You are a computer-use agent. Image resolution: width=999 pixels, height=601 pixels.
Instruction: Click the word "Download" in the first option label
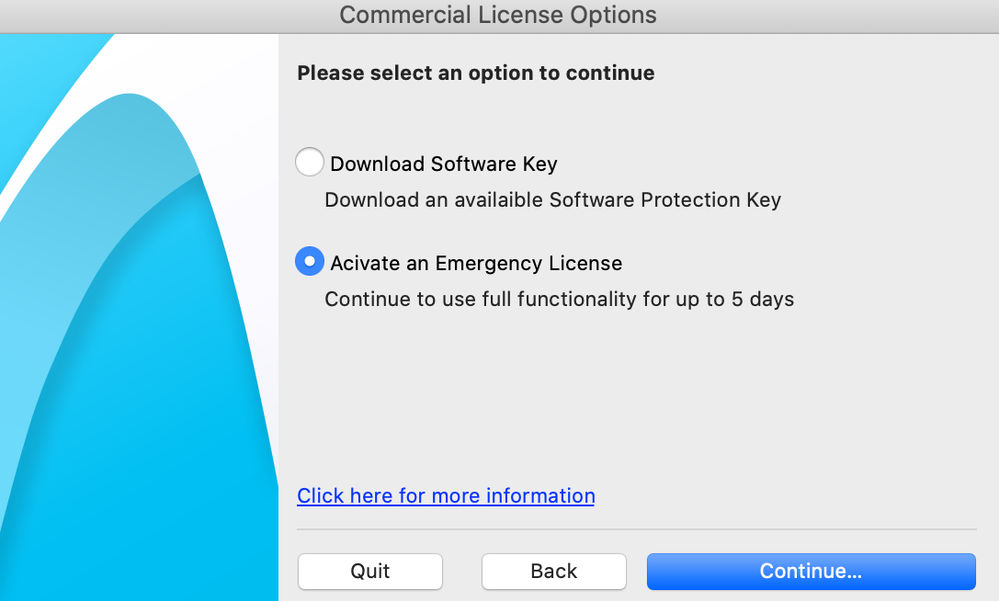point(377,164)
